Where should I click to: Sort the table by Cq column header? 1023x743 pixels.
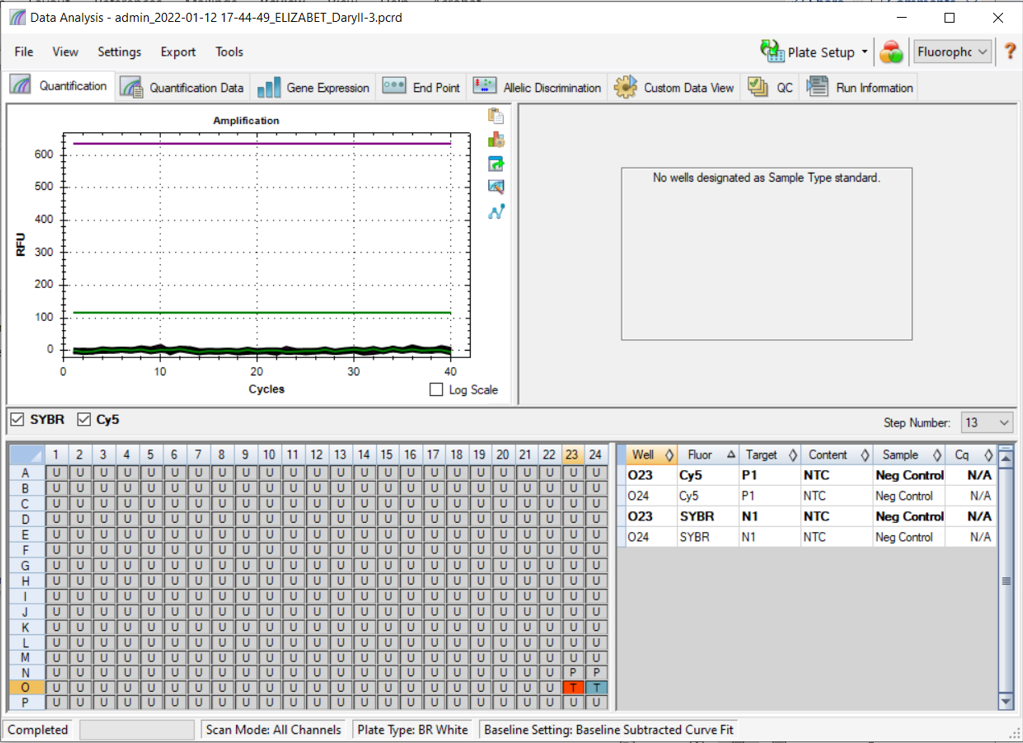click(962, 454)
